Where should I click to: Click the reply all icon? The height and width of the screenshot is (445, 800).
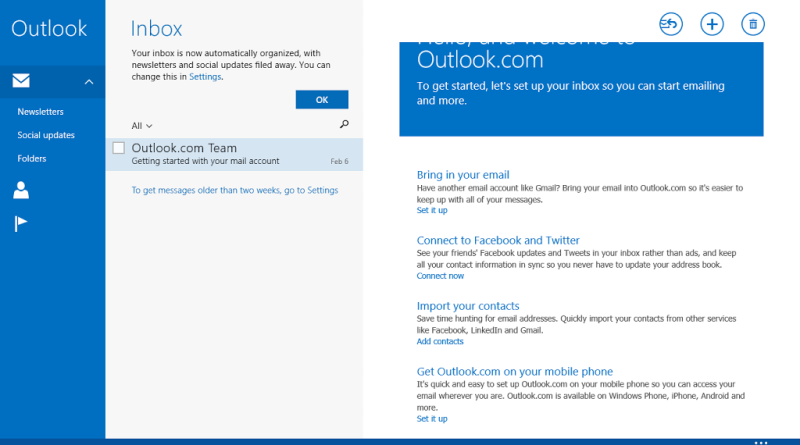point(670,24)
